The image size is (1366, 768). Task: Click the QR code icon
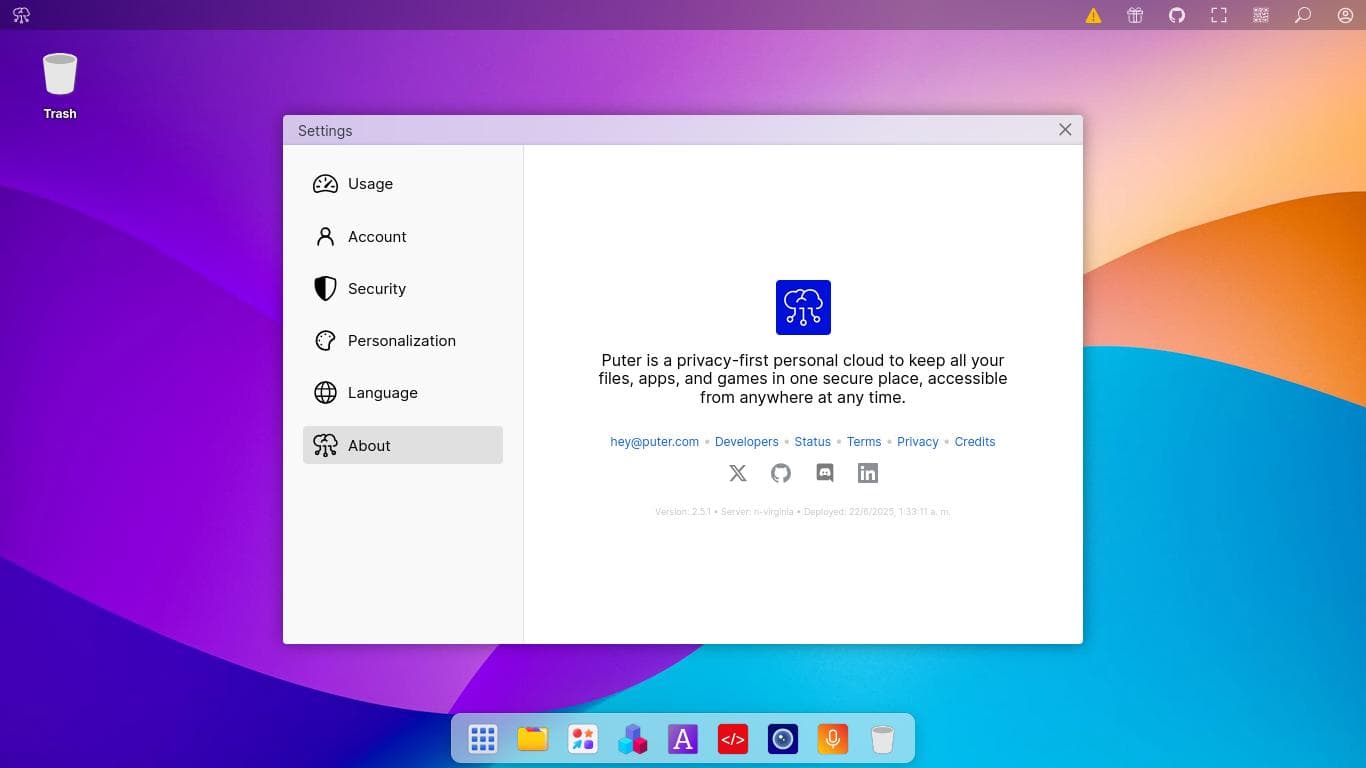click(x=1261, y=15)
